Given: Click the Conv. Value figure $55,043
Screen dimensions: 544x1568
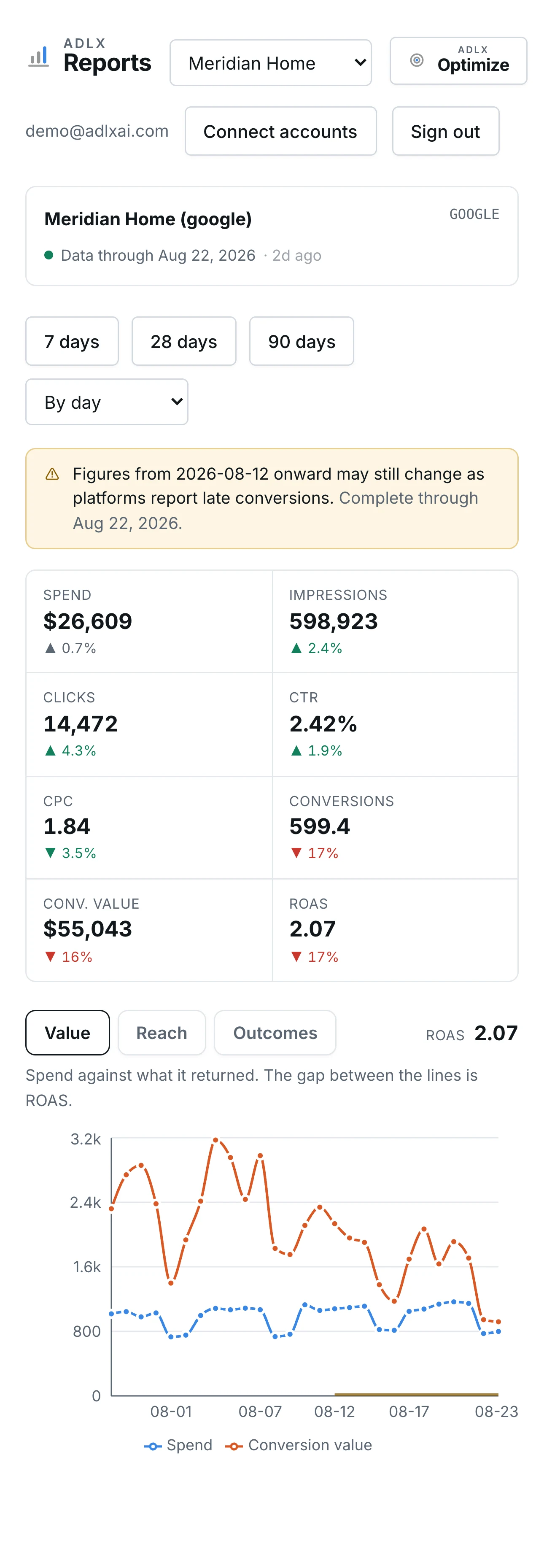Looking at the screenshot, I should click(x=88, y=929).
